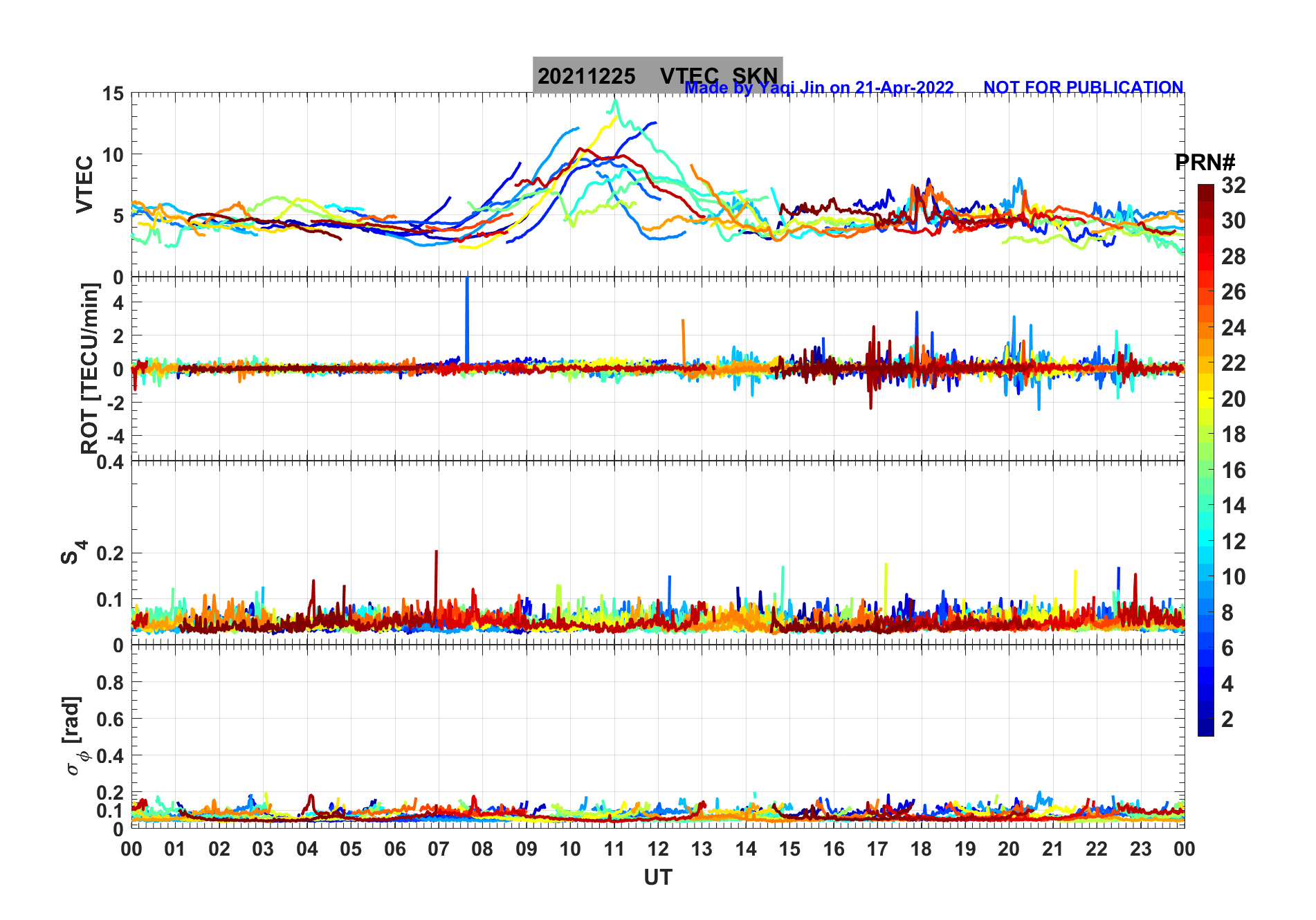
Task: Click x-axis hour tick "21"
Action: pos(1053,849)
